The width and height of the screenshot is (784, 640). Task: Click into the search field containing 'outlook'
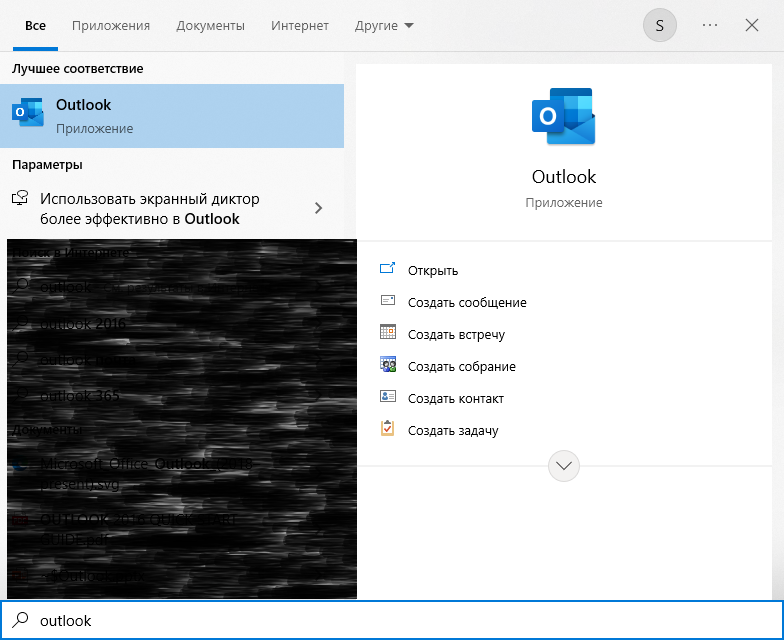coord(392,620)
